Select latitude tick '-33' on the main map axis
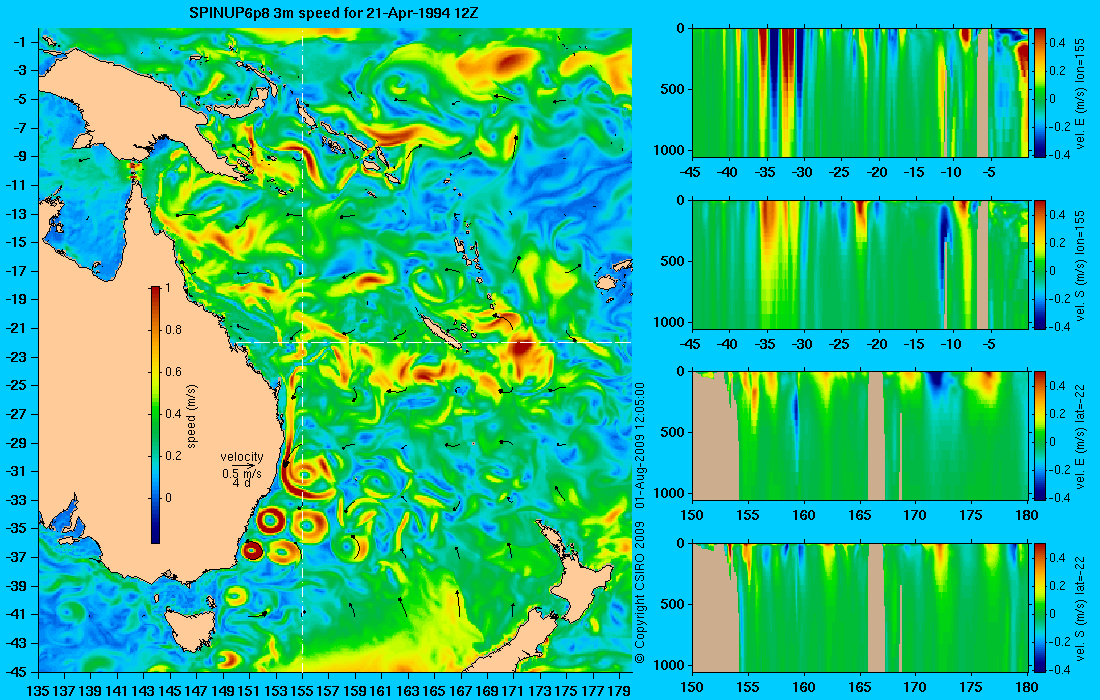This screenshot has width=1100, height=700. [18, 500]
